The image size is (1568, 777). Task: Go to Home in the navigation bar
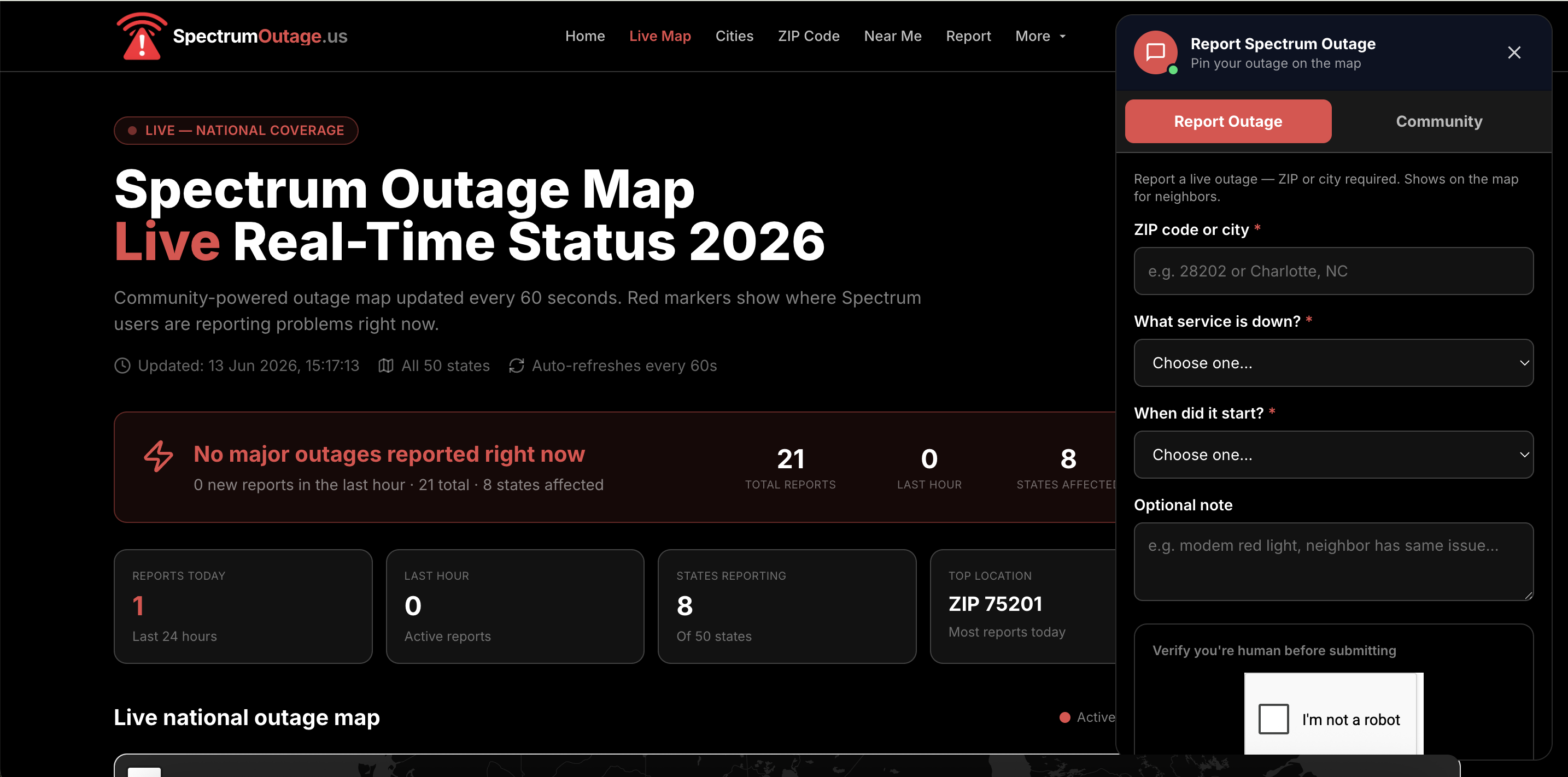click(584, 36)
